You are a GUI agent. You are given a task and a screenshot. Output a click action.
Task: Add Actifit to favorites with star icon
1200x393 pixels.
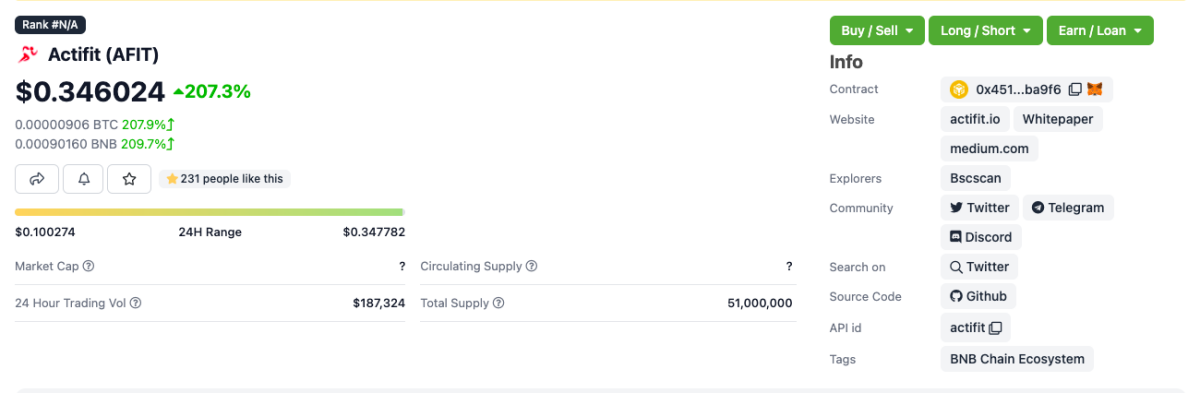point(129,179)
